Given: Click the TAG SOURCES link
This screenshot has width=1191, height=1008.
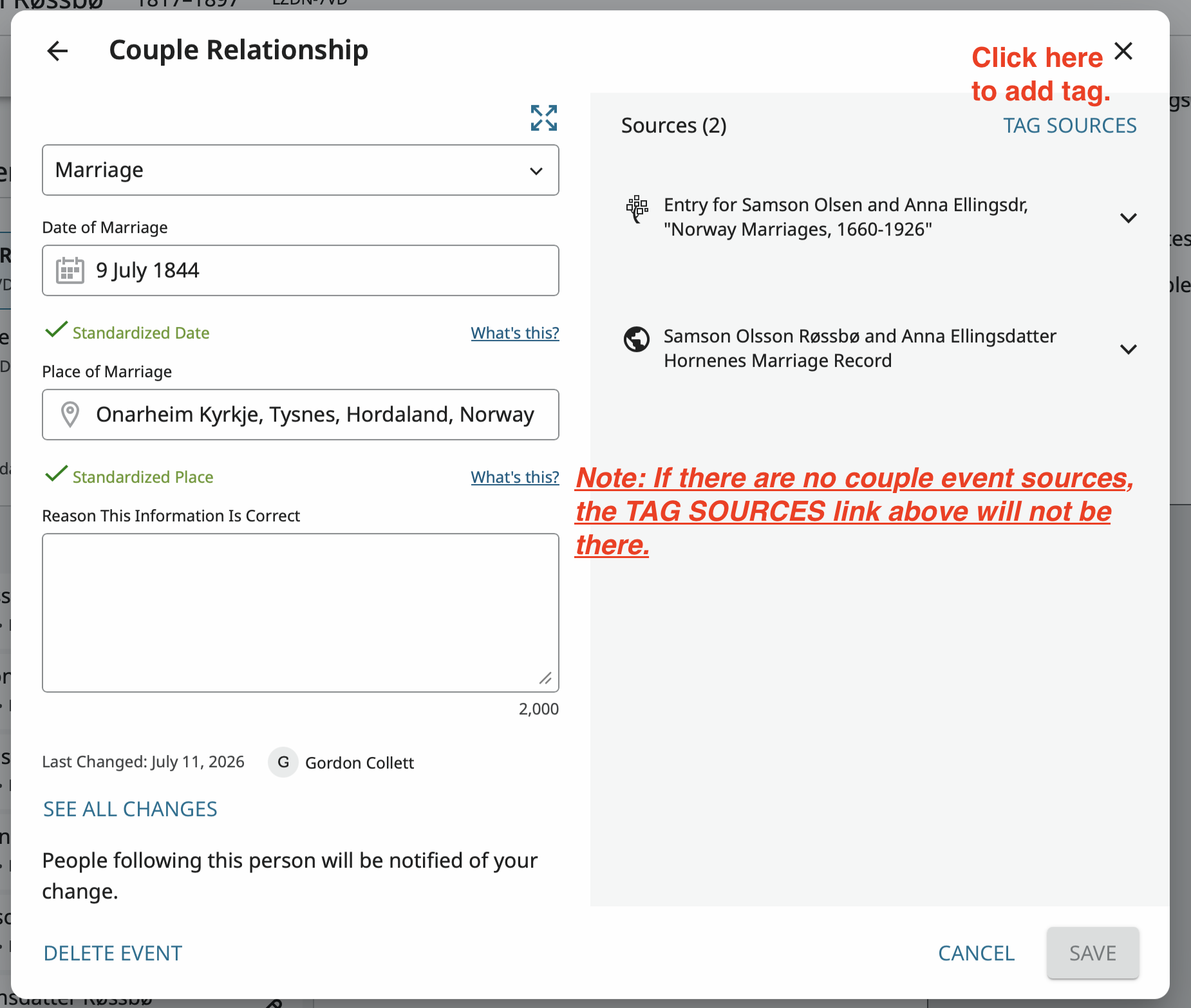Looking at the screenshot, I should click(1070, 126).
